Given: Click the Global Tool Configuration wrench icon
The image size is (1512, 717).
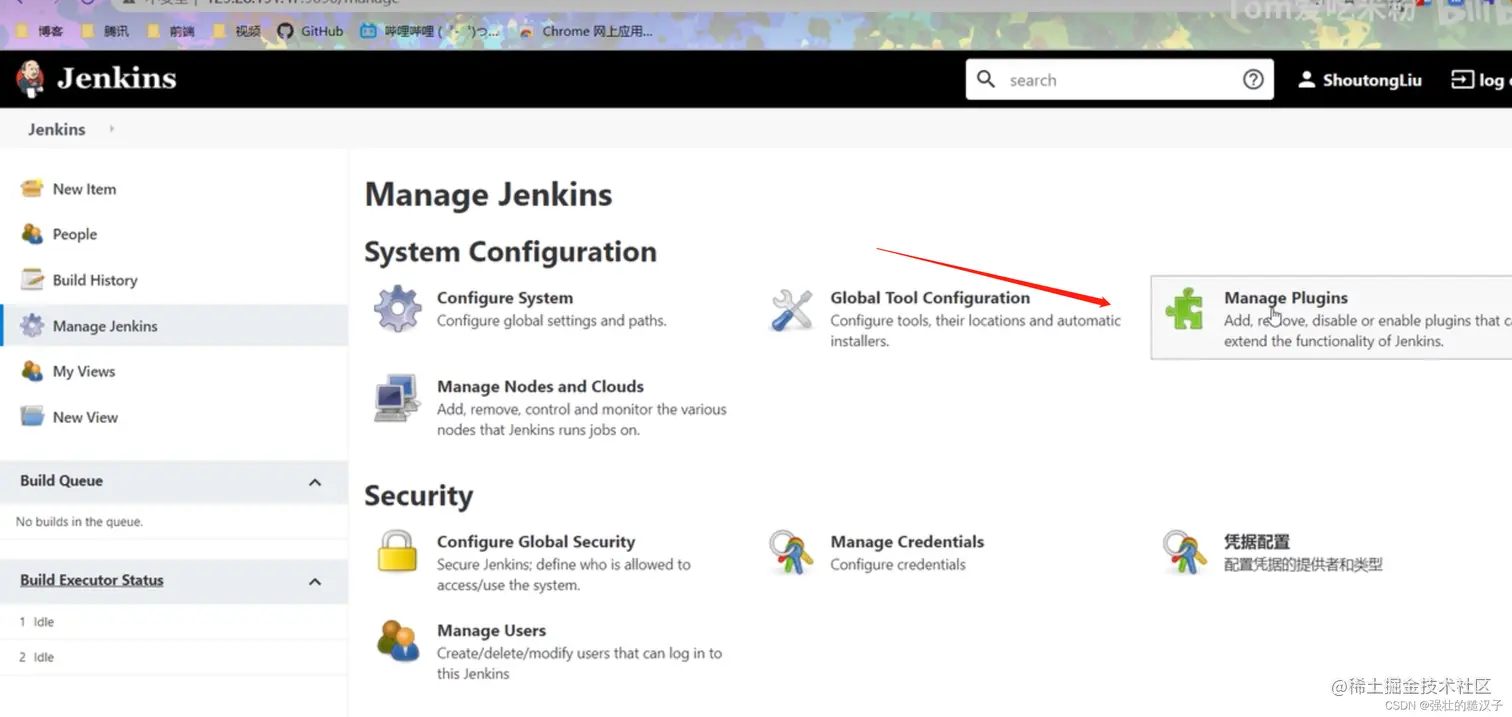Looking at the screenshot, I should pos(792,309).
